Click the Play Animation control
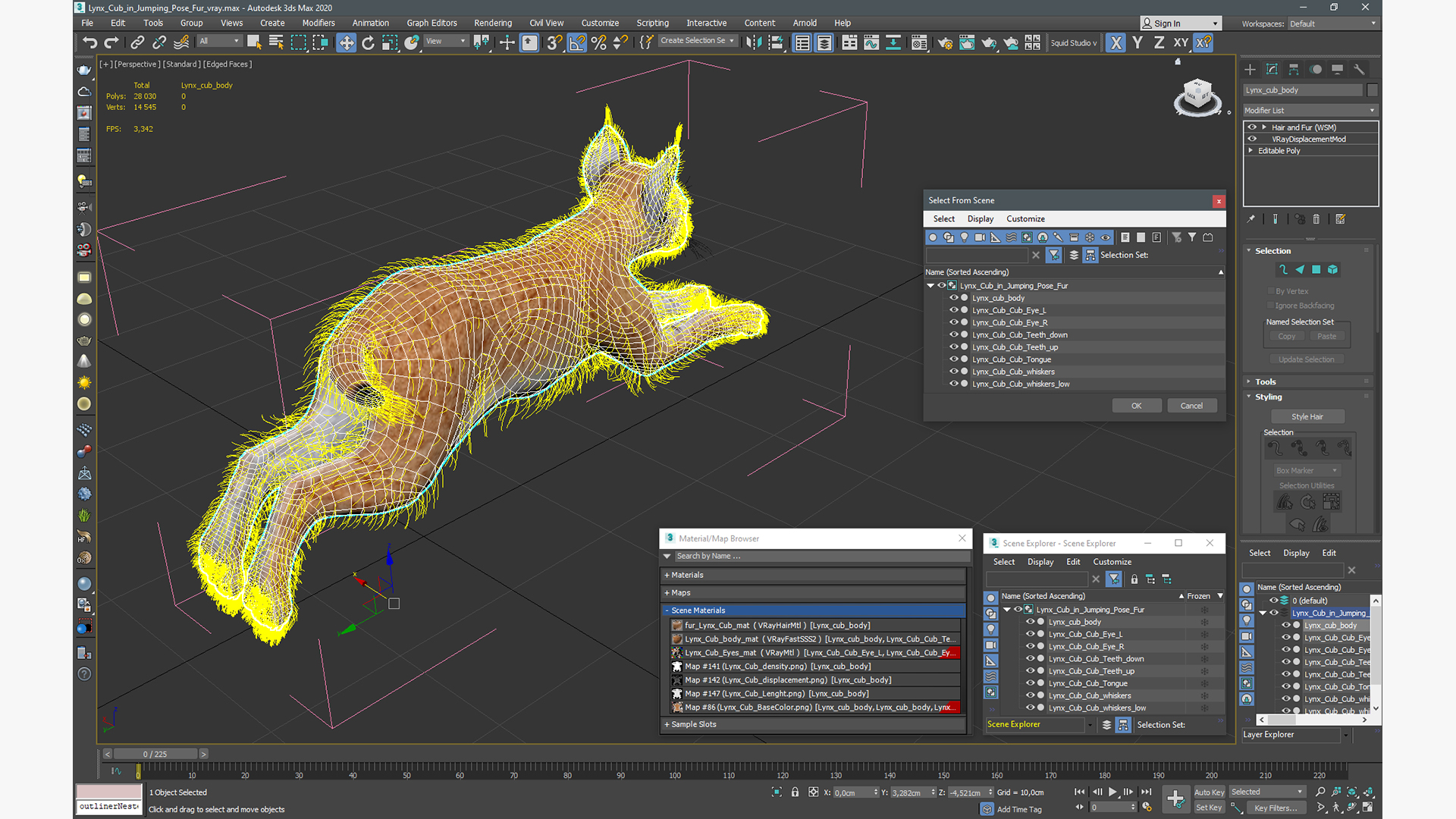Image resolution: width=1456 pixels, height=819 pixels. point(1112,792)
